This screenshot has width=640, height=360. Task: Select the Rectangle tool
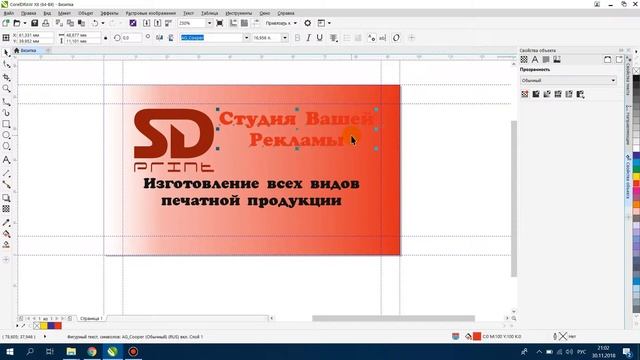(x=7, y=124)
